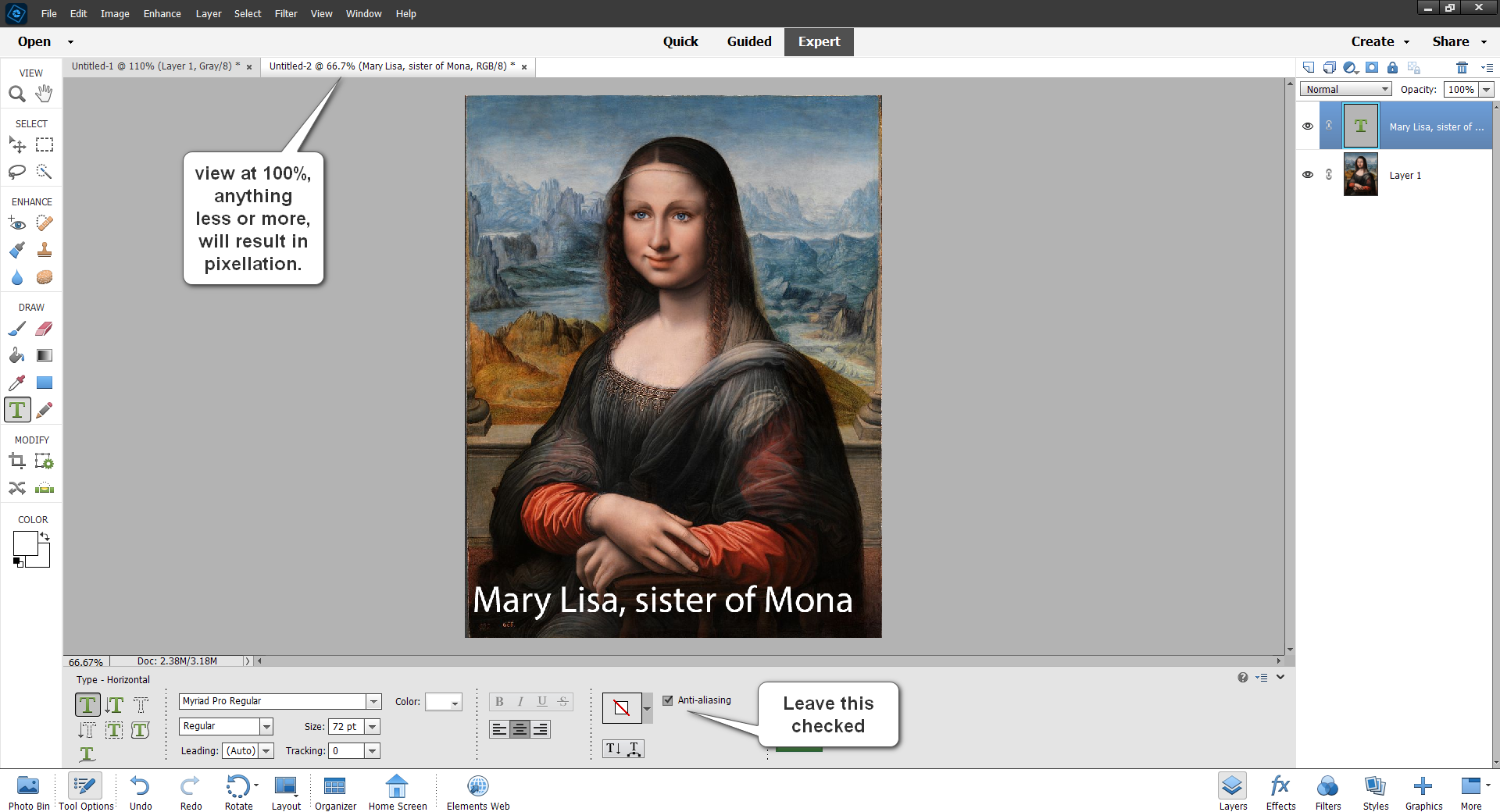
Task: Open the Normal blend mode dropdown
Action: (1346, 89)
